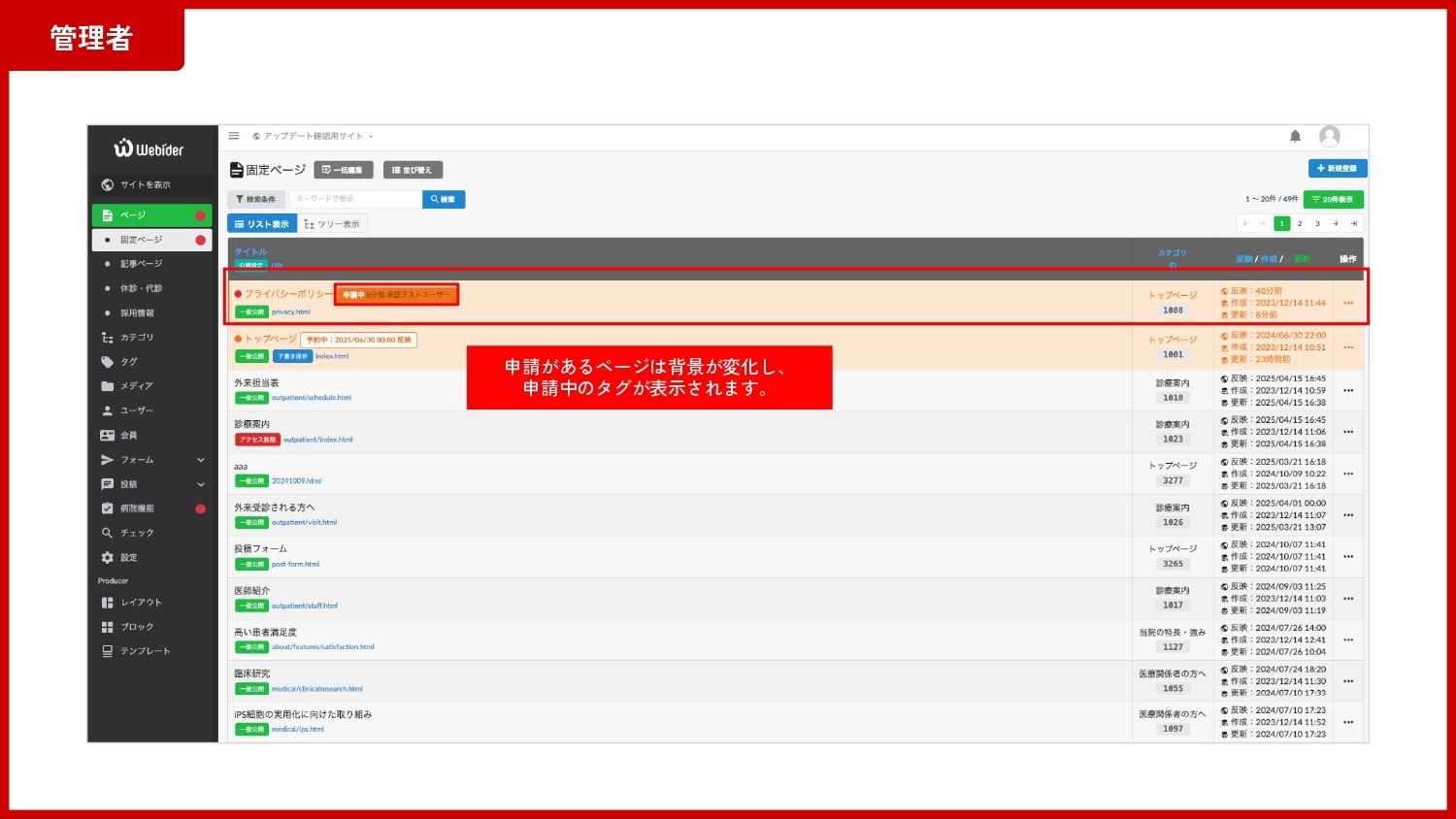Open タグ in the sidebar
This screenshot has width=1456, height=819.
point(128,362)
